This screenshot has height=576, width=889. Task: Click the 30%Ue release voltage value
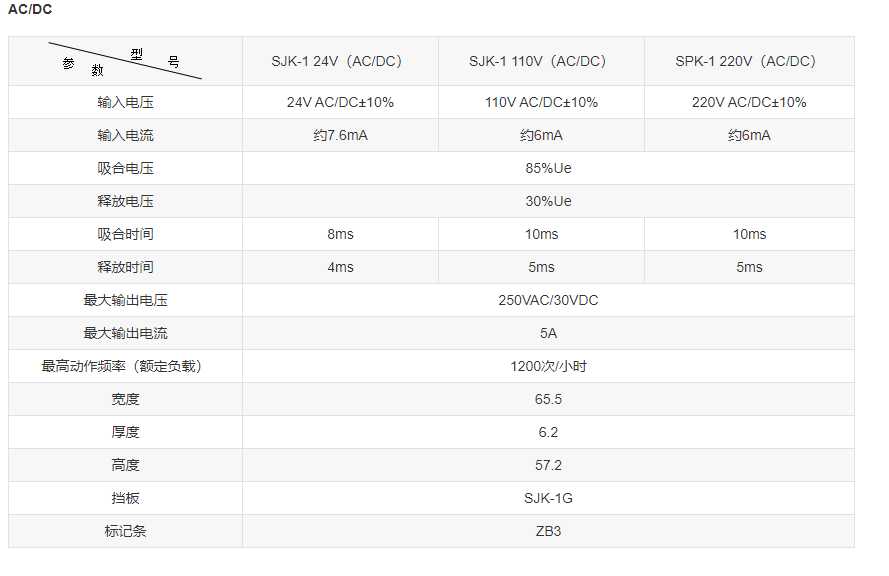point(548,201)
